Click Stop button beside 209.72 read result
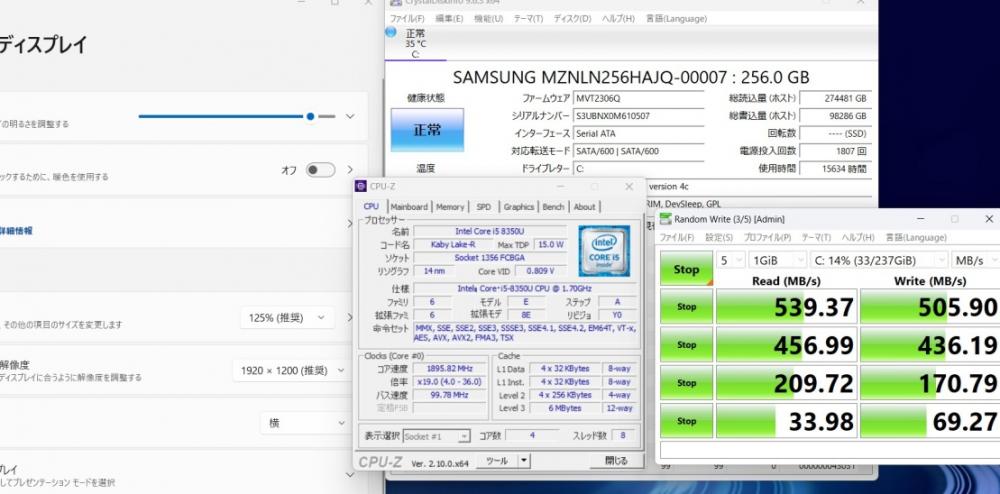 [x=686, y=383]
